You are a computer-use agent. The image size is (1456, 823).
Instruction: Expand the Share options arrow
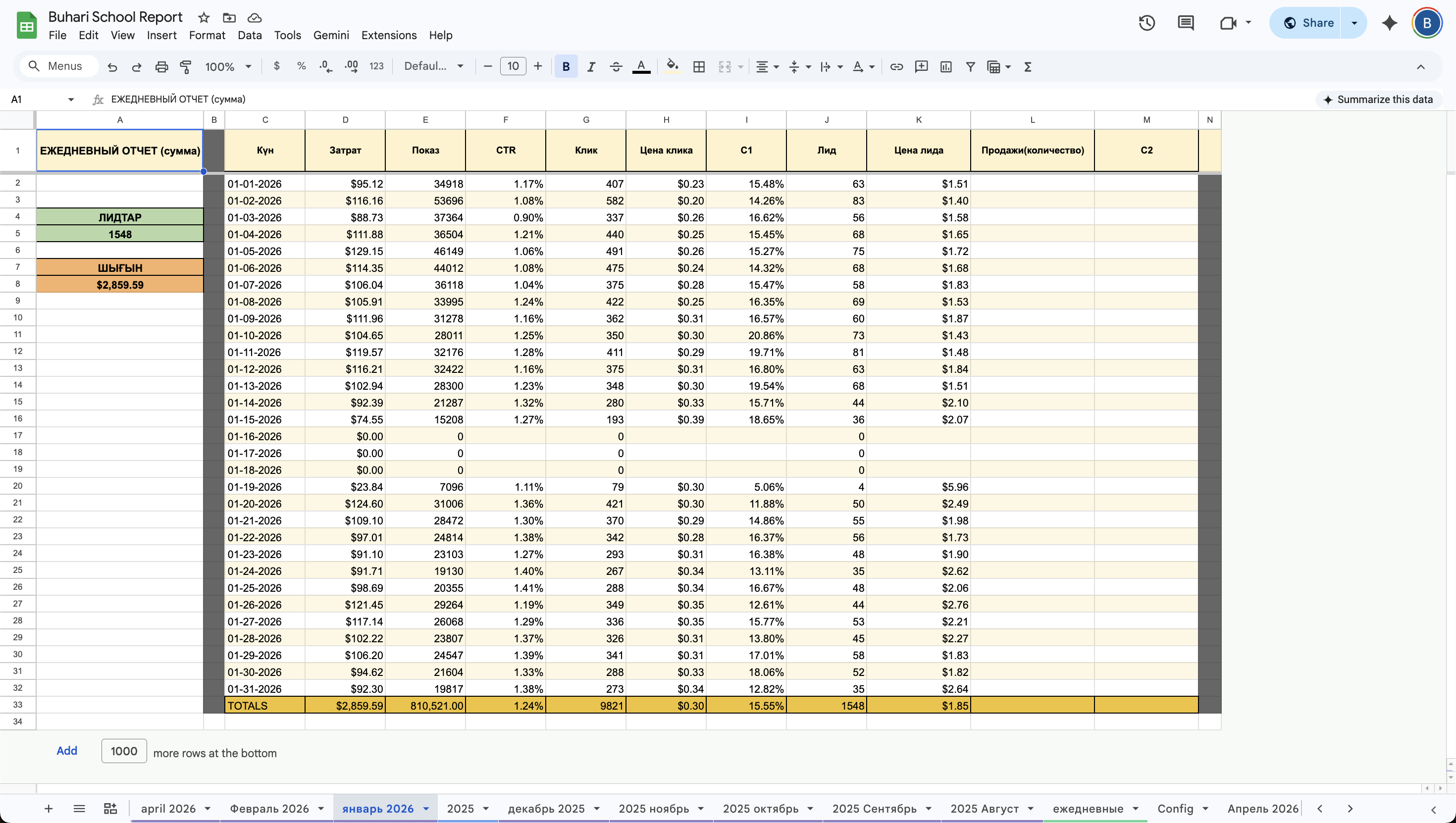(x=1354, y=23)
